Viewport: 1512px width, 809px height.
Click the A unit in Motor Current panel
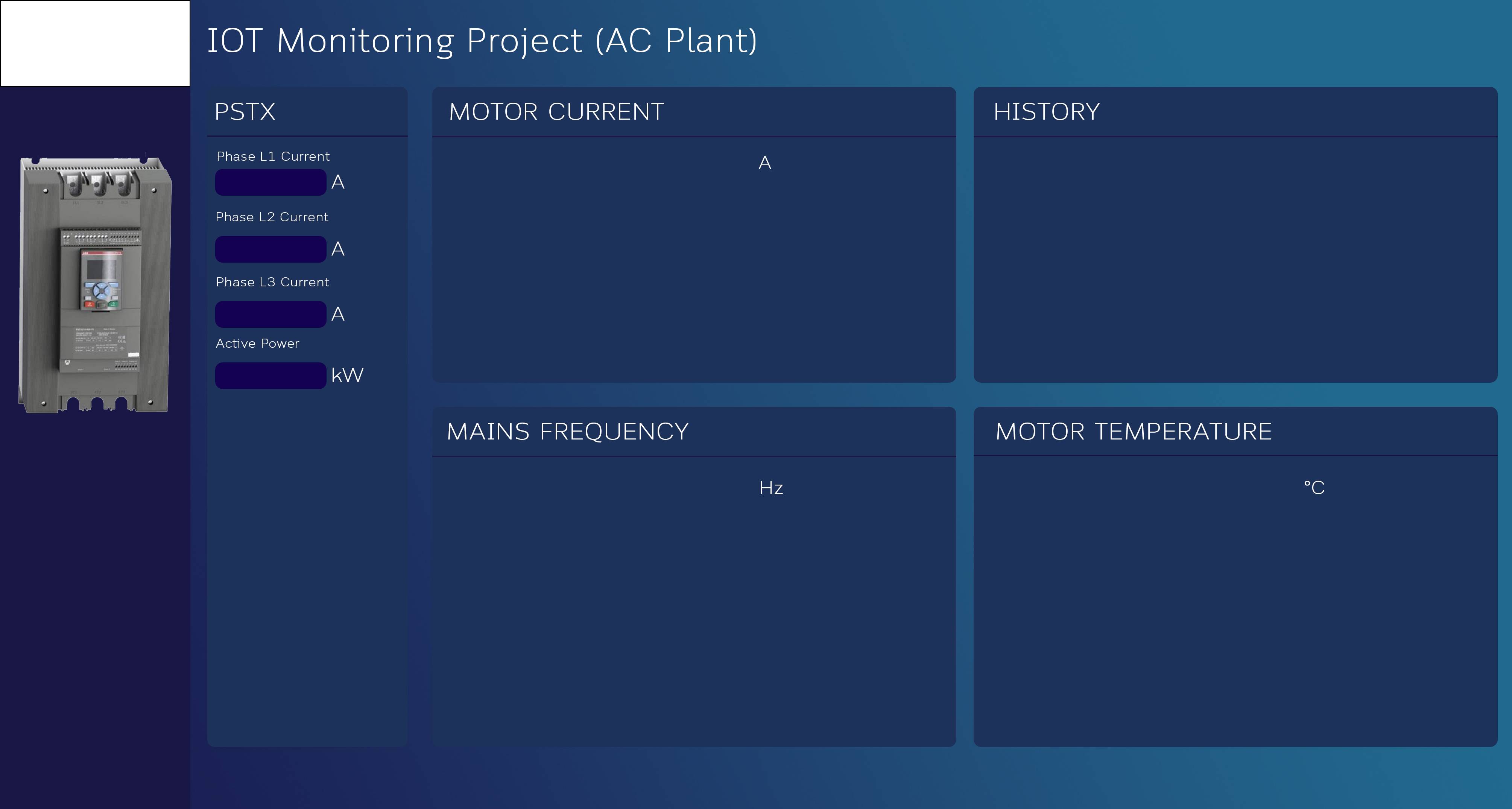765,163
